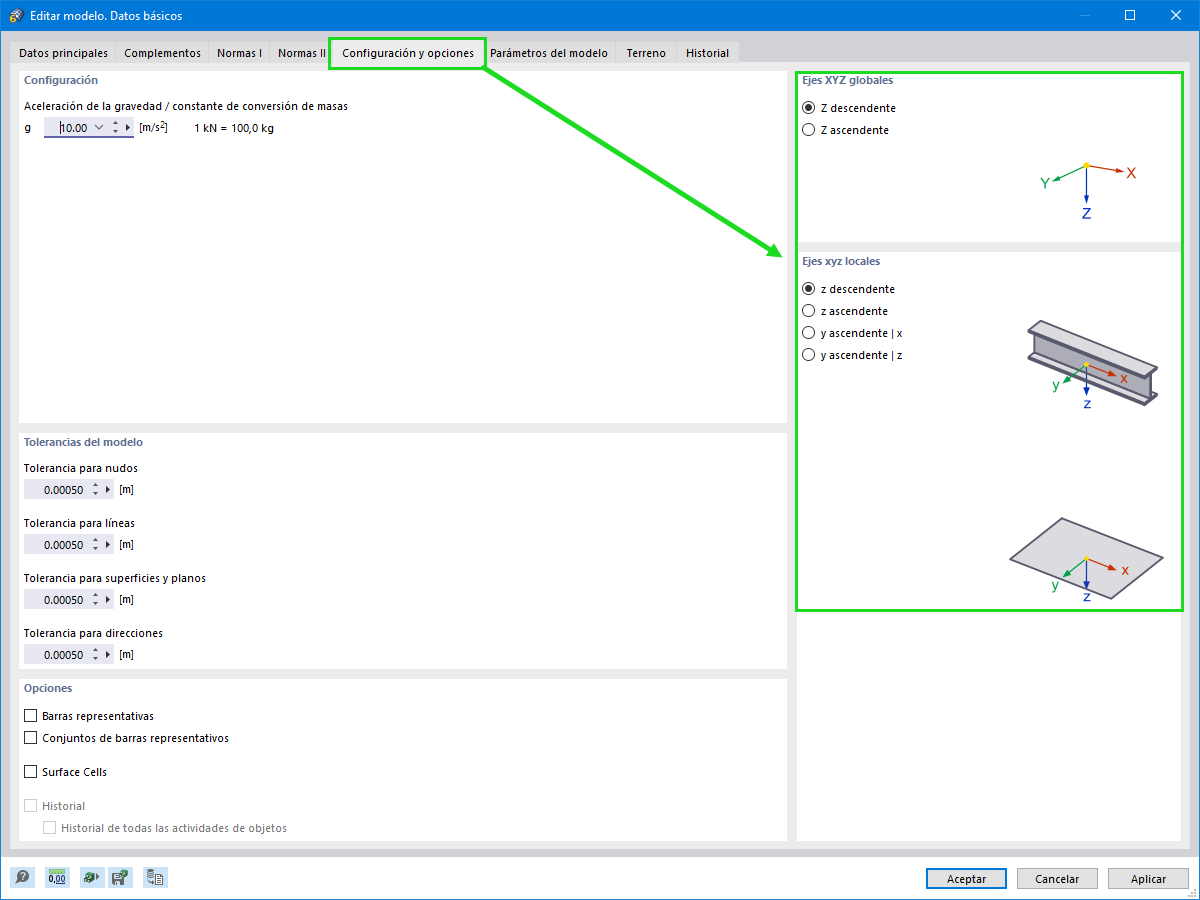
Task: Open the Parámetros del modelo tab
Action: [549, 53]
